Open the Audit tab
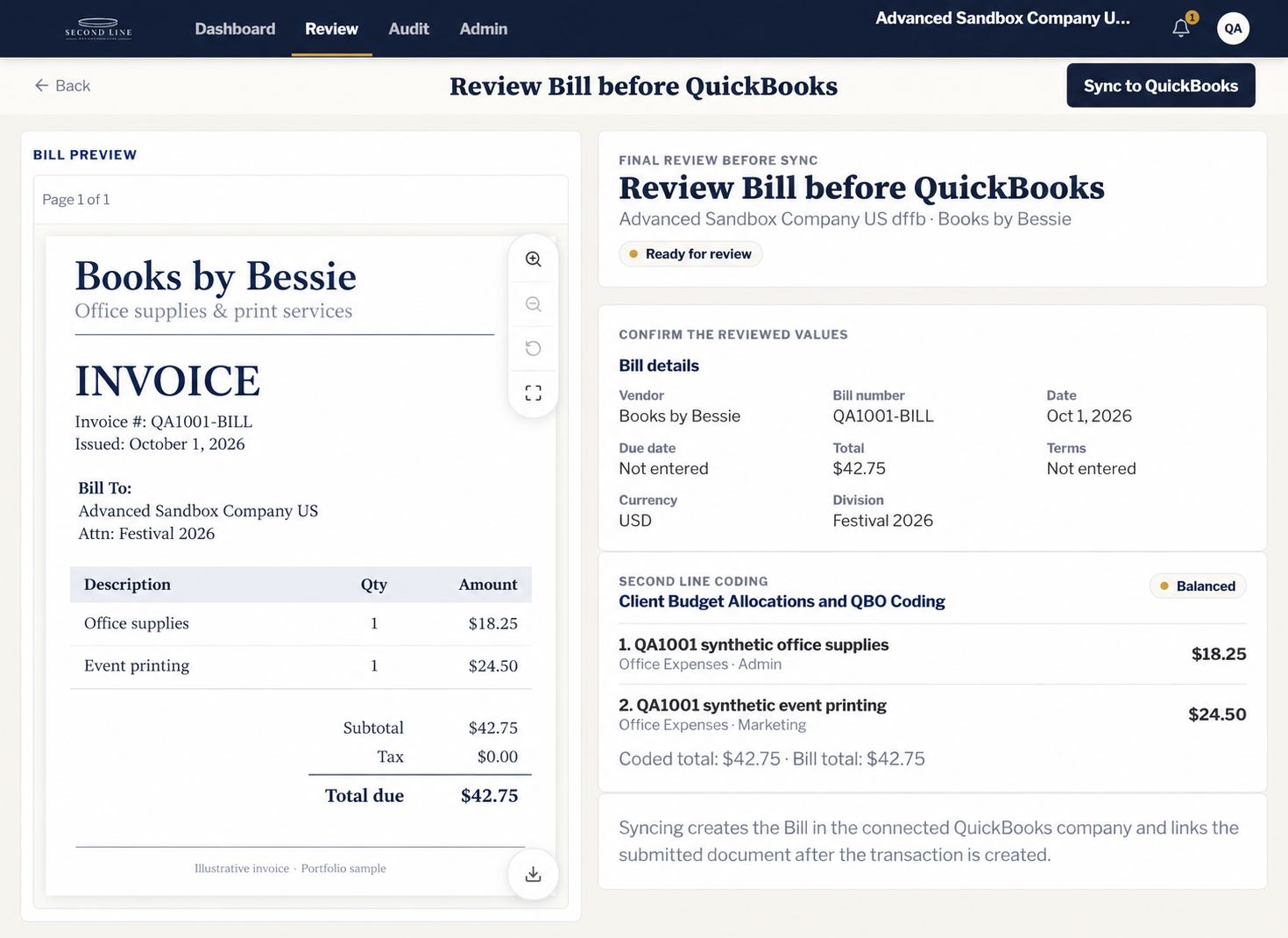Screen dimensions: 1288x938 pyautogui.click(x=408, y=29)
